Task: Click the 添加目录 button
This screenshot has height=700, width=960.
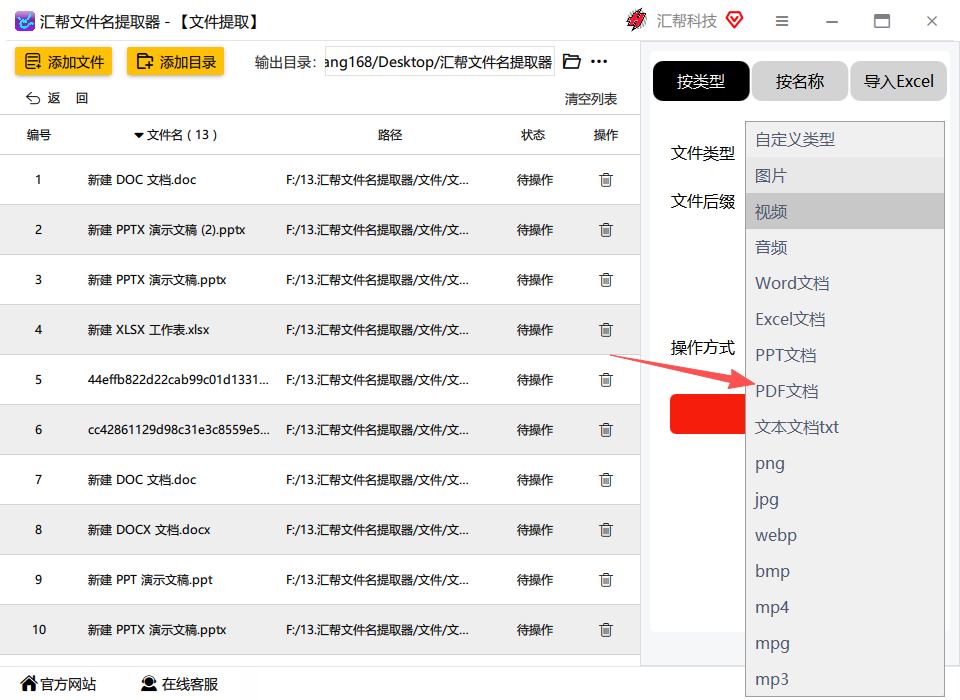Action: [x=176, y=61]
